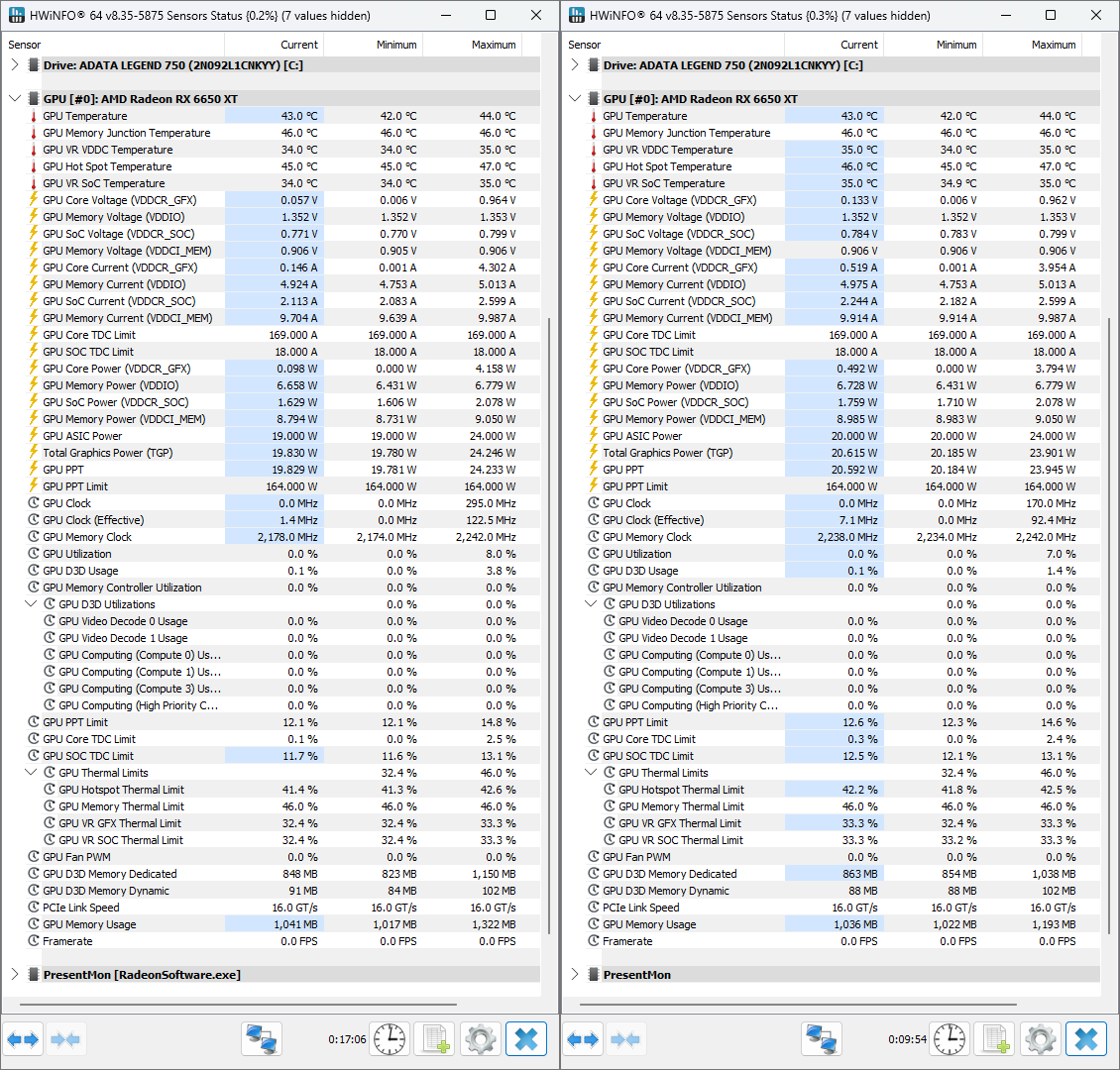
Task: Collapse GPU Thermal Limits in left window
Action: 31,773
